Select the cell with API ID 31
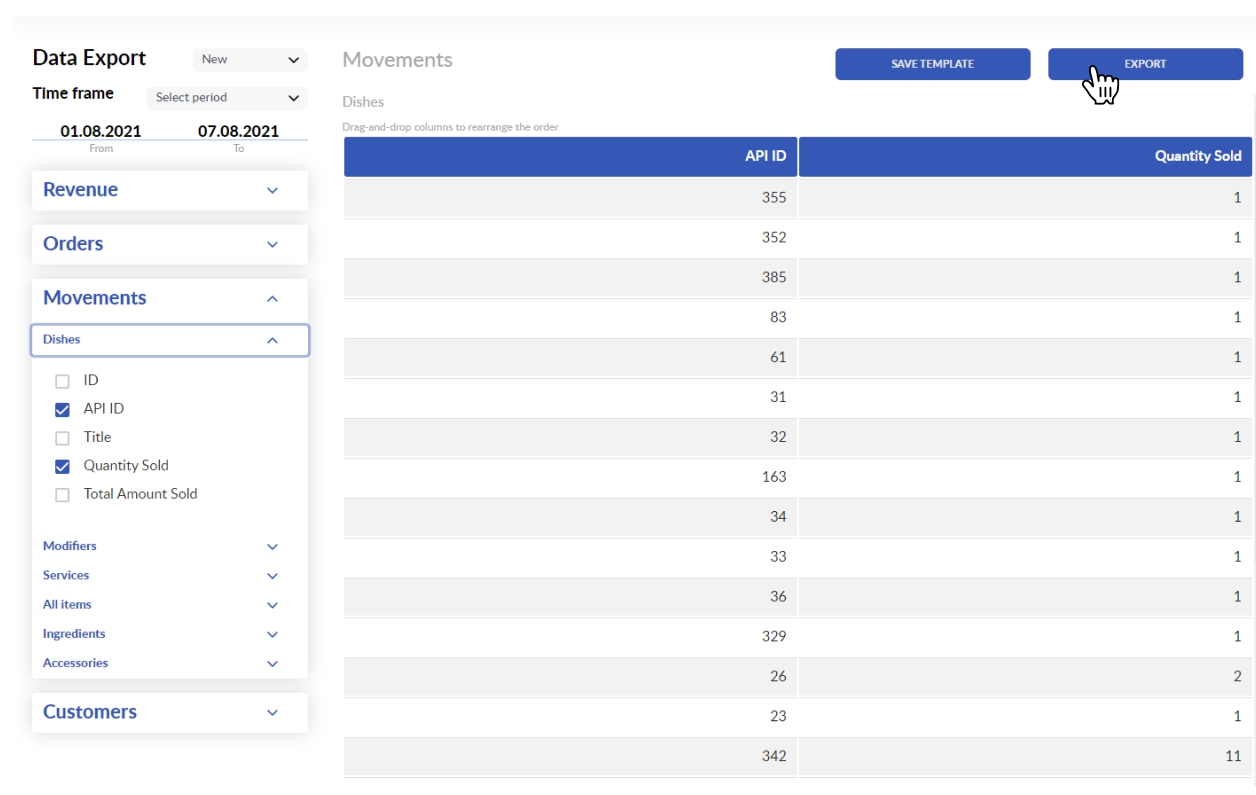 (x=570, y=397)
